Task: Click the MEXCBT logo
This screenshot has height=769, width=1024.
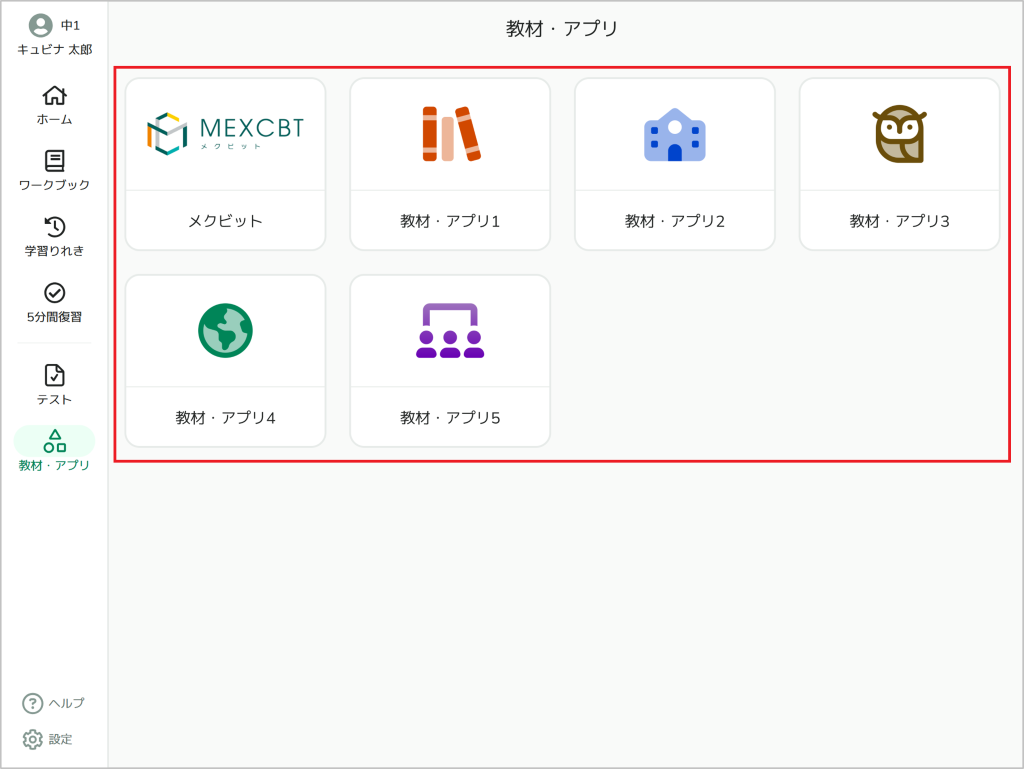Action: [x=225, y=134]
